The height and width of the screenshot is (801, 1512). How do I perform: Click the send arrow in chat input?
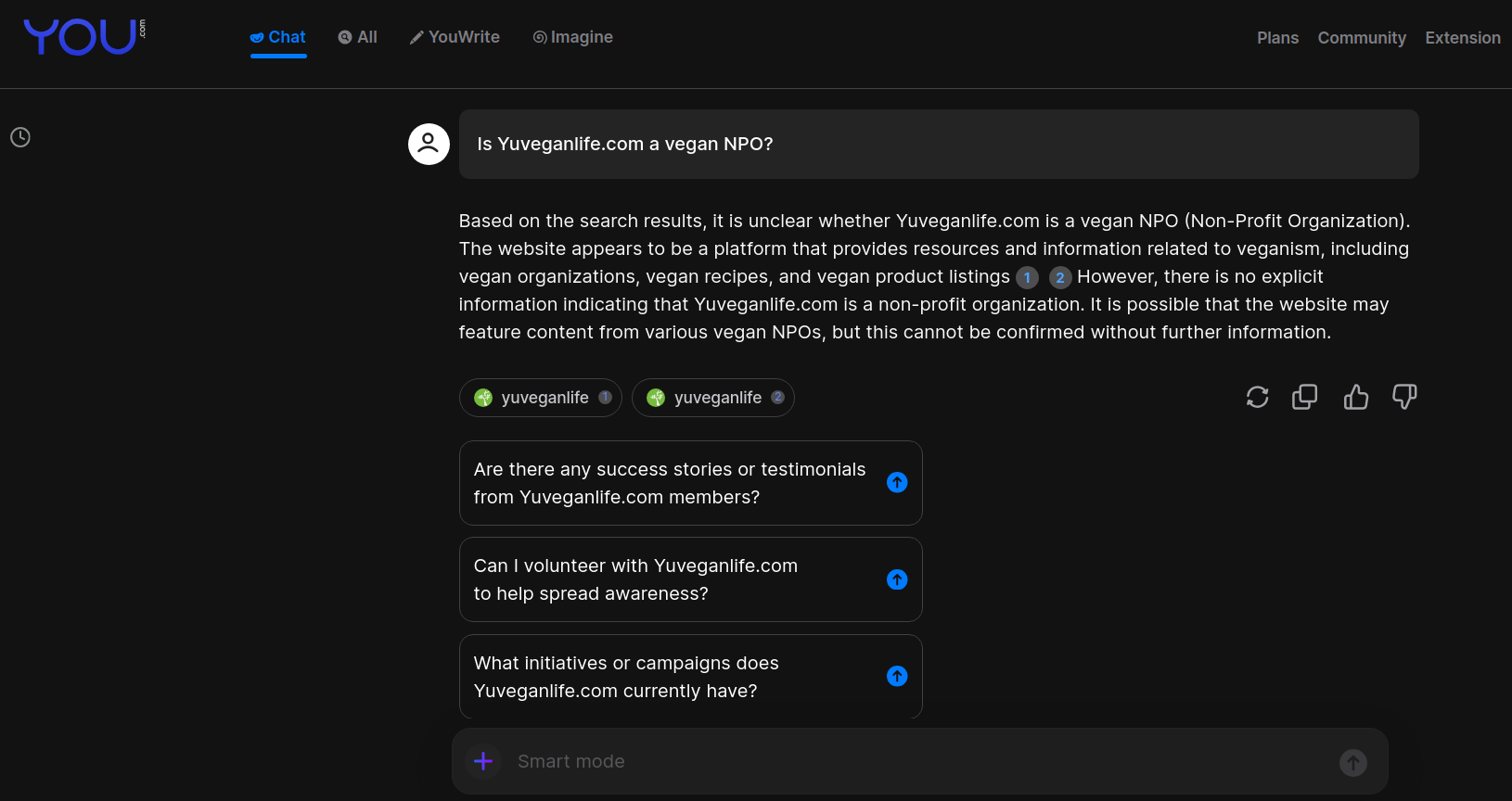(x=1353, y=762)
